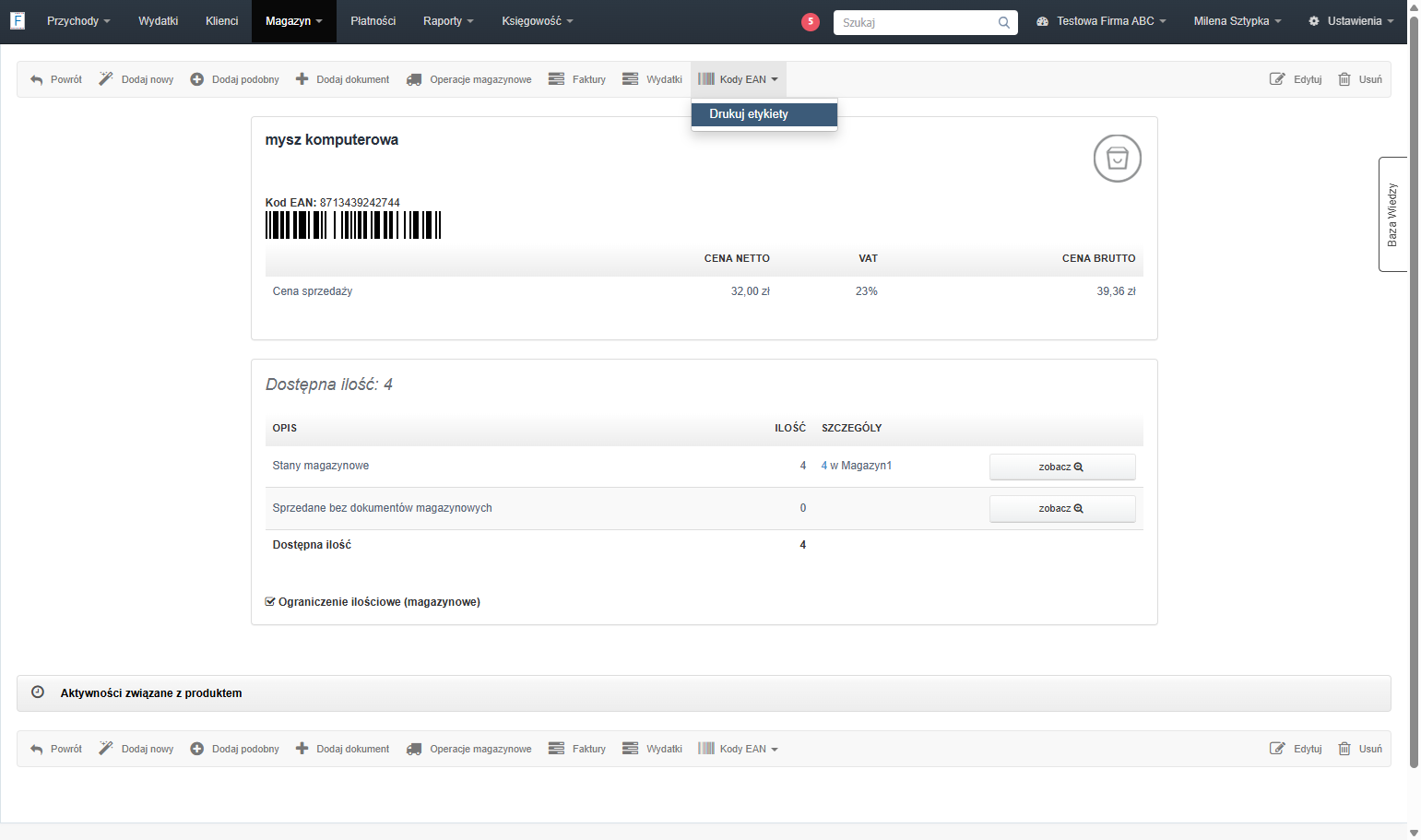Go to Wydatki in the top navbar

point(159,21)
